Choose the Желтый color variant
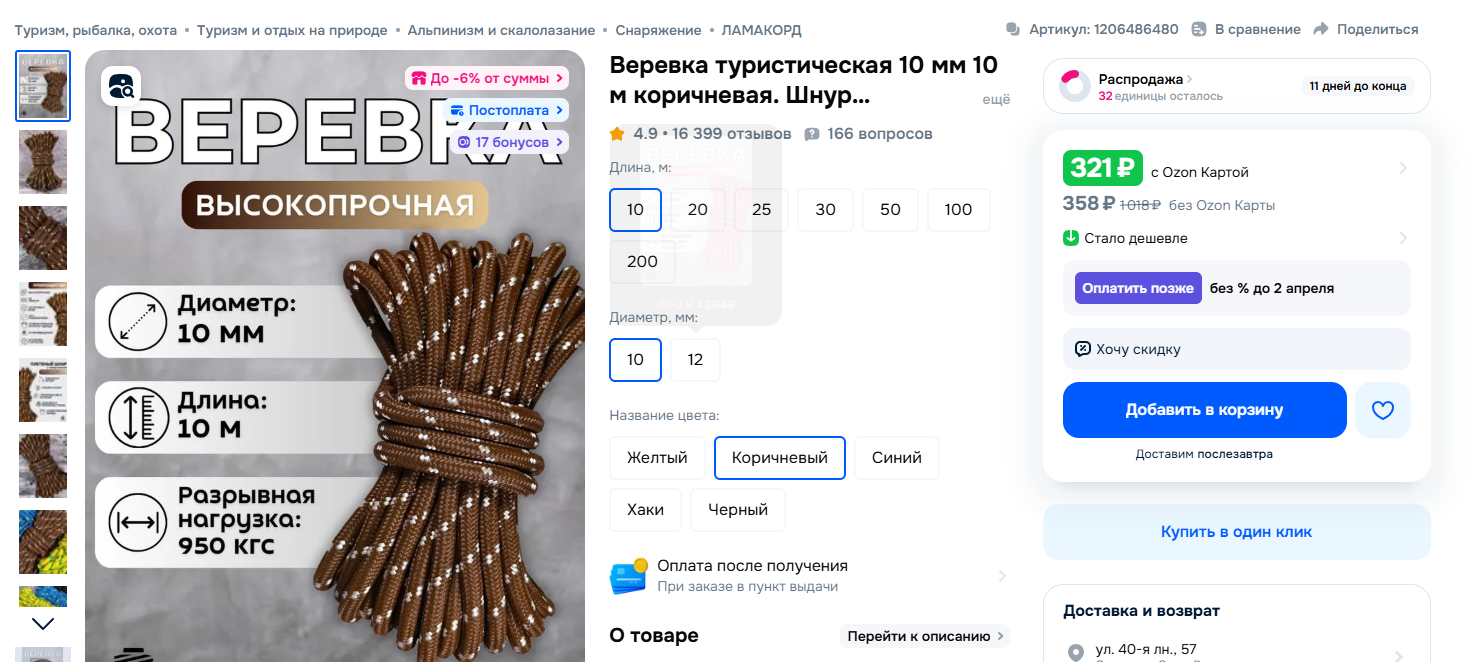Screen dimensions: 1469x662 point(657,458)
